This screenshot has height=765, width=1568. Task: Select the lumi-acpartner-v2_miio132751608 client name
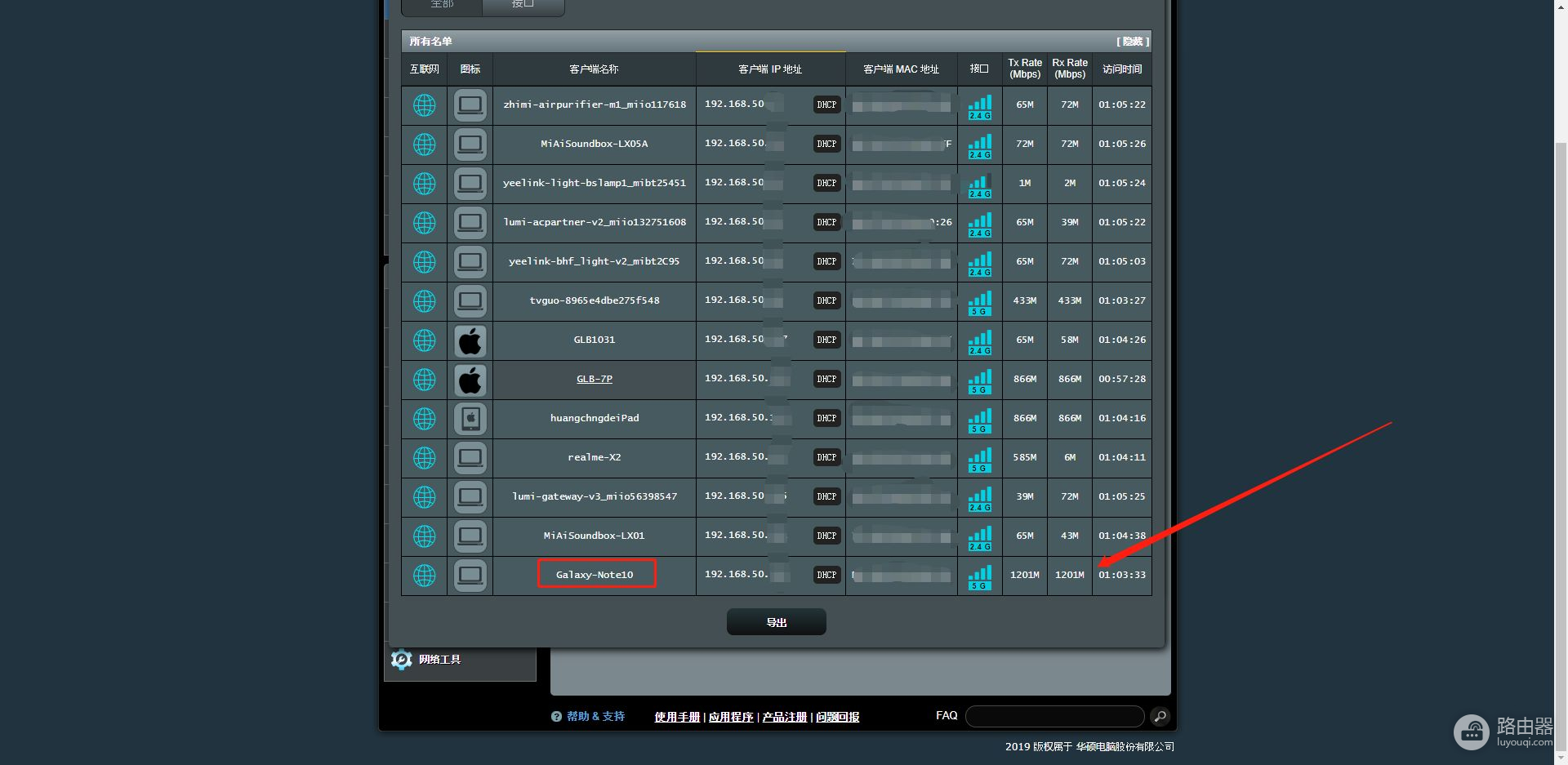[x=595, y=222]
